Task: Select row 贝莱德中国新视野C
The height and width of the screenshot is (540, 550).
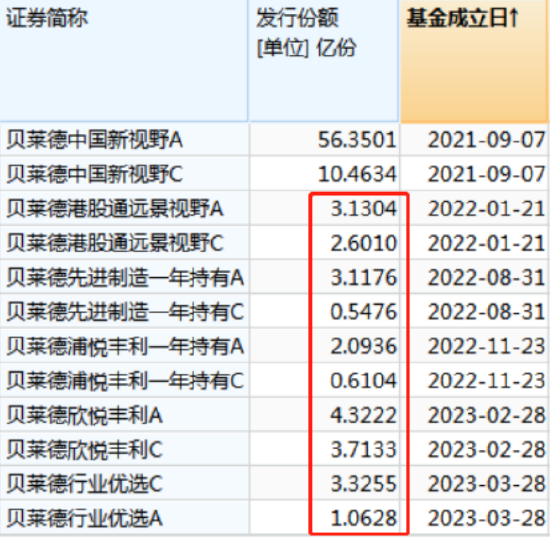Action: pyautogui.click(x=275, y=174)
